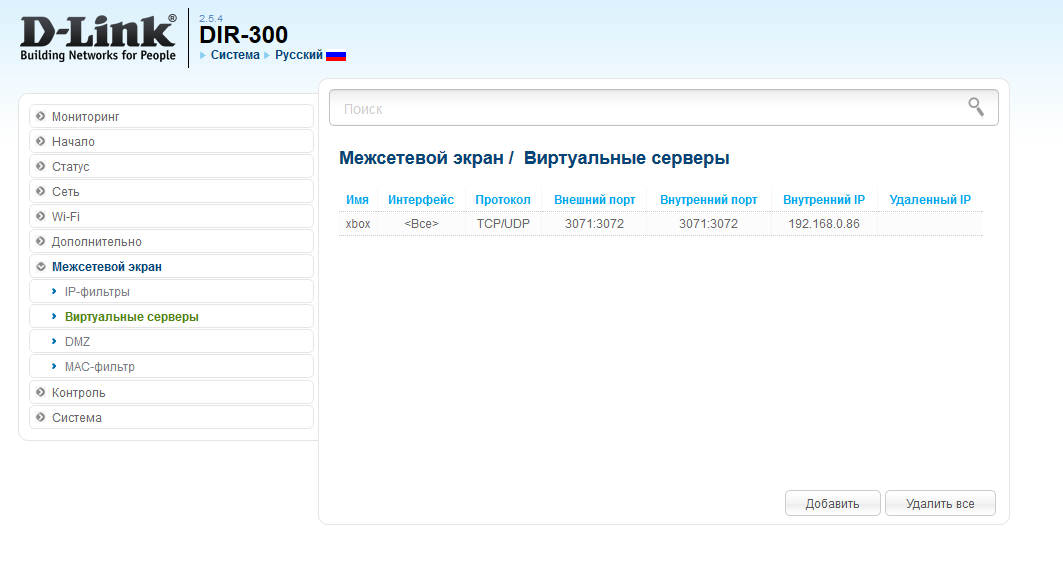Image resolution: width=1063 pixels, height=570 pixels.
Task: Click the Удаленный IP column header
Action: pos(930,200)
